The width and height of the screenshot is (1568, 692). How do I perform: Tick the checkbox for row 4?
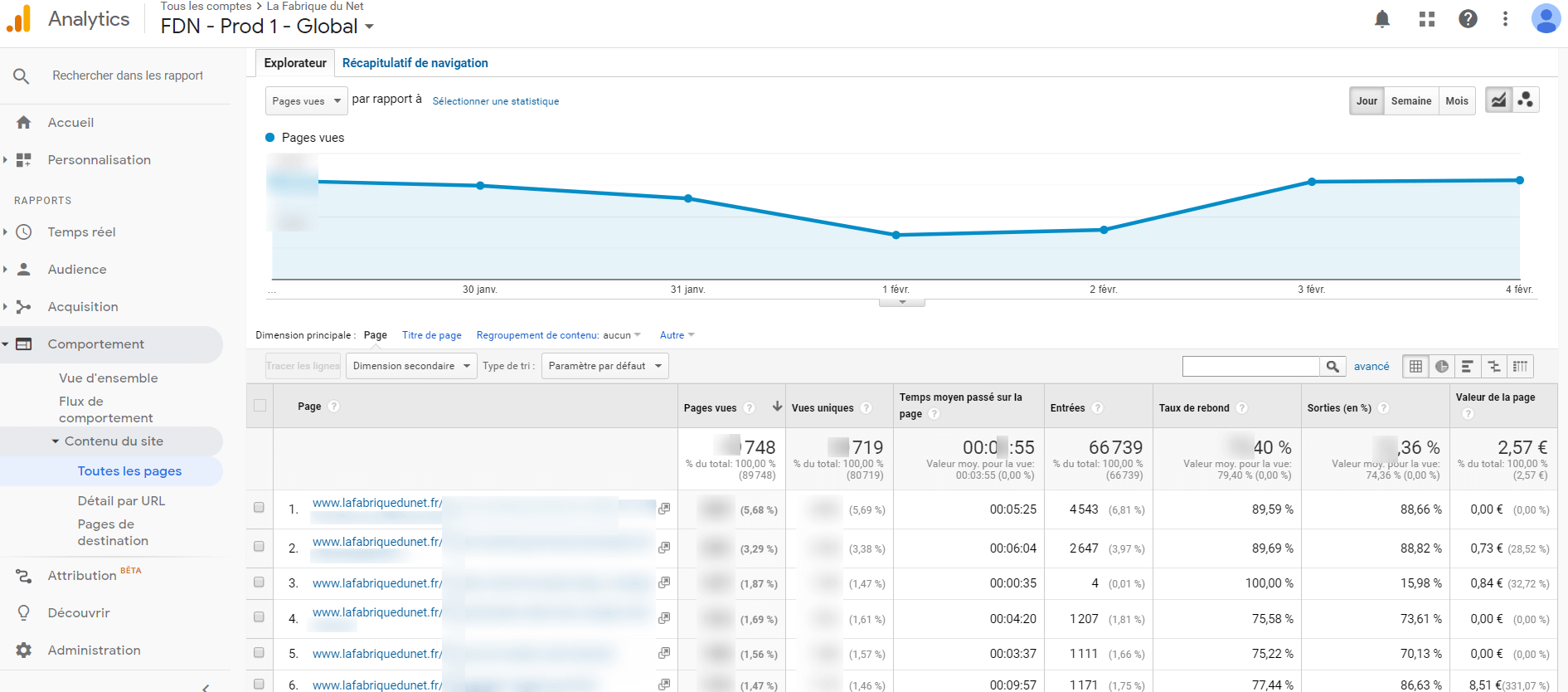(259, 617)
